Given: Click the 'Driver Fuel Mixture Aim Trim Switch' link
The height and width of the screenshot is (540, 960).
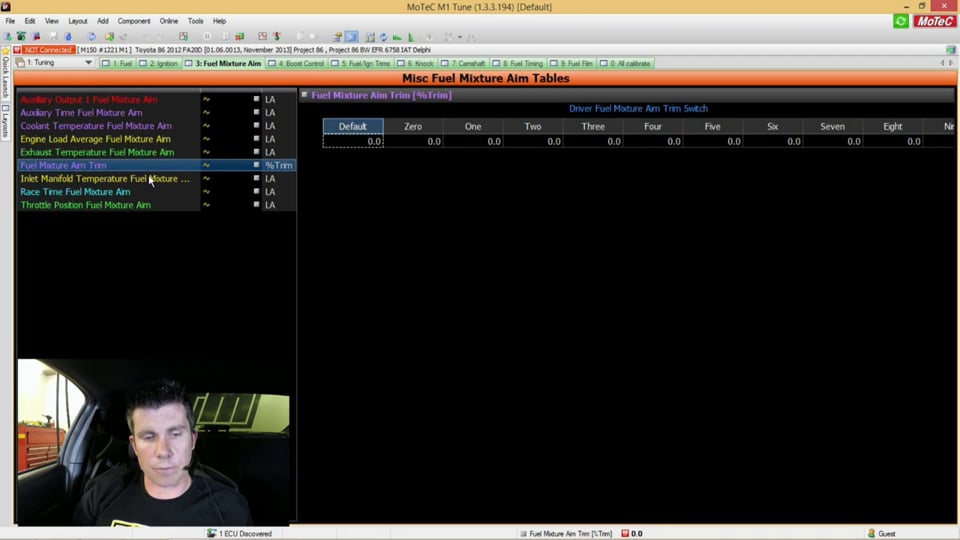Looking at the screenshot, I should (x=638, y=108).
